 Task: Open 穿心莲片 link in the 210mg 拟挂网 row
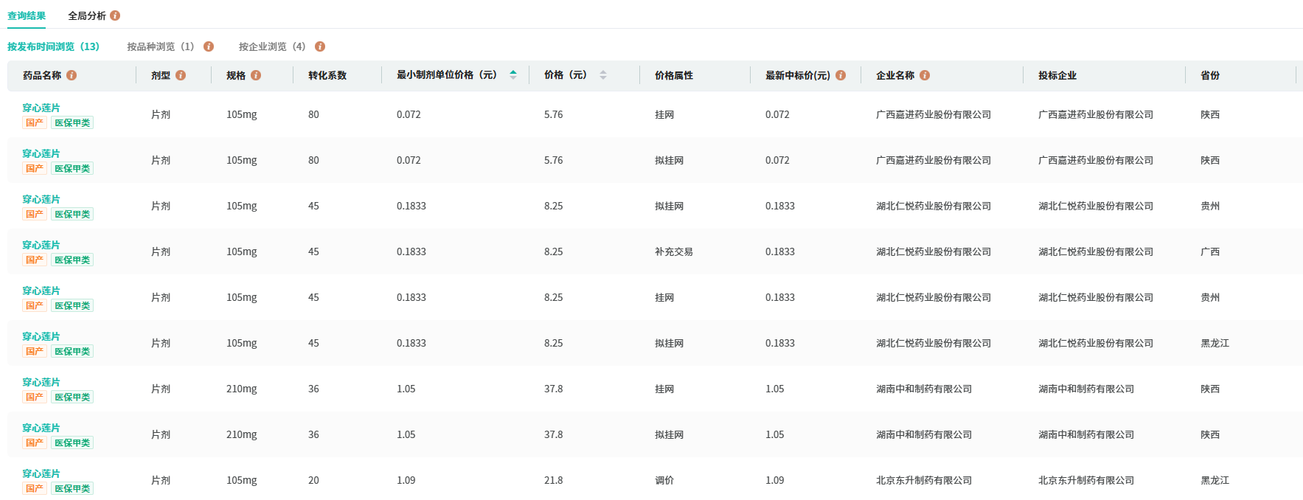click(x=41, y=428)
